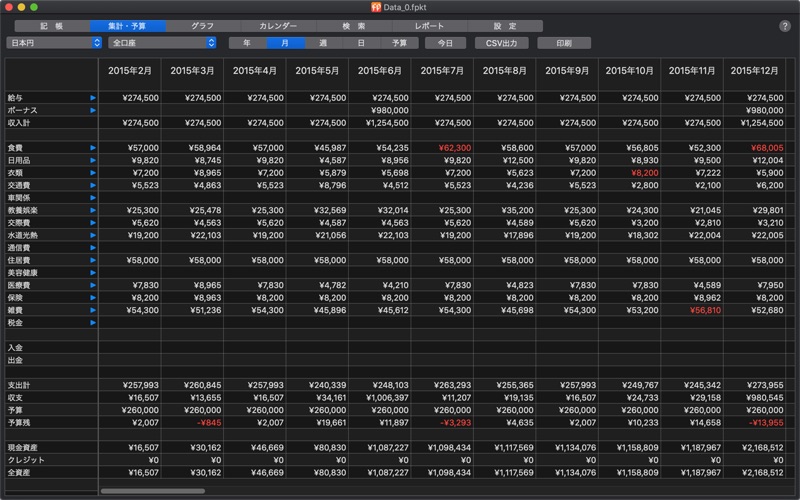Click the 全資産 row label
Screen dimensions: 800x500
tap(19, 472)
